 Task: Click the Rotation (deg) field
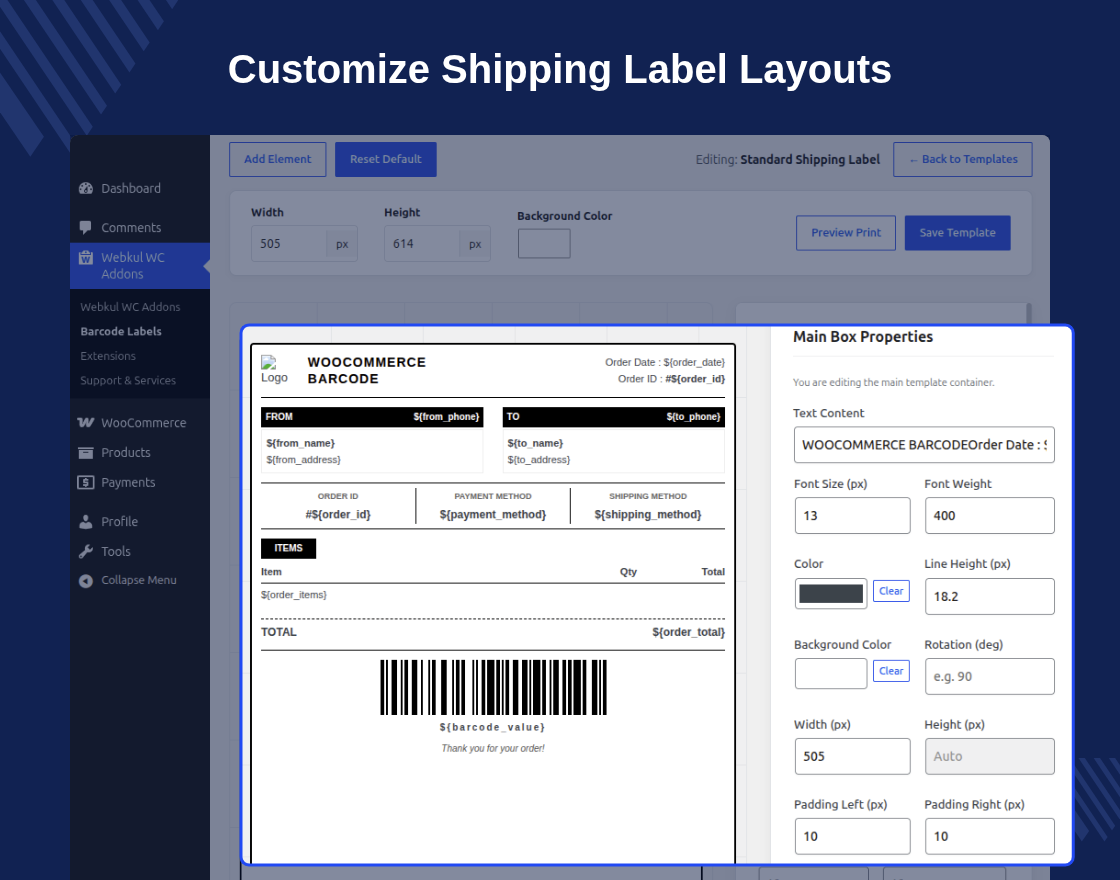[x=989, y=676]
